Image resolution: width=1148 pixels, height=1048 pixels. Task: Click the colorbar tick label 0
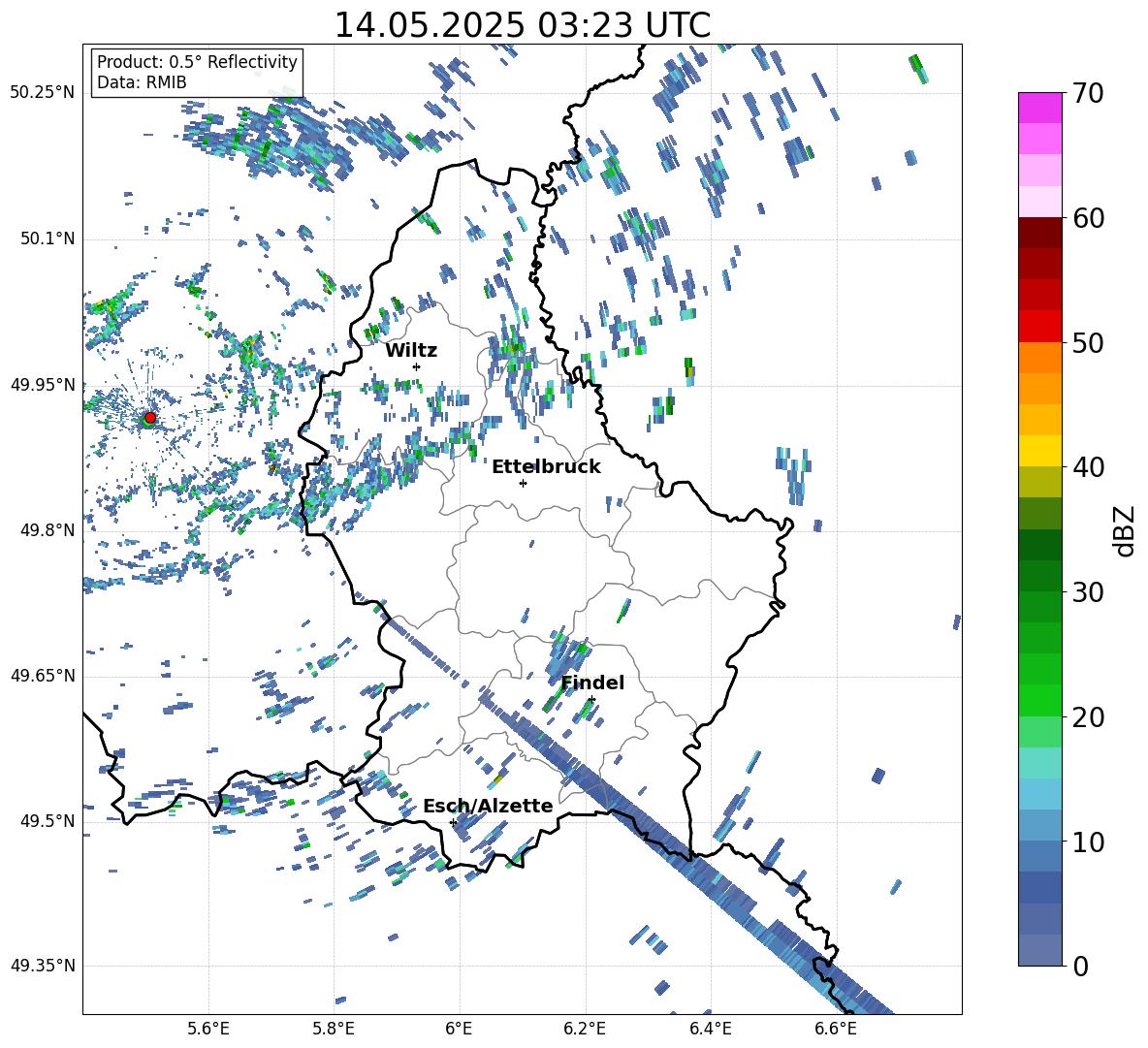pos(1081,966)
